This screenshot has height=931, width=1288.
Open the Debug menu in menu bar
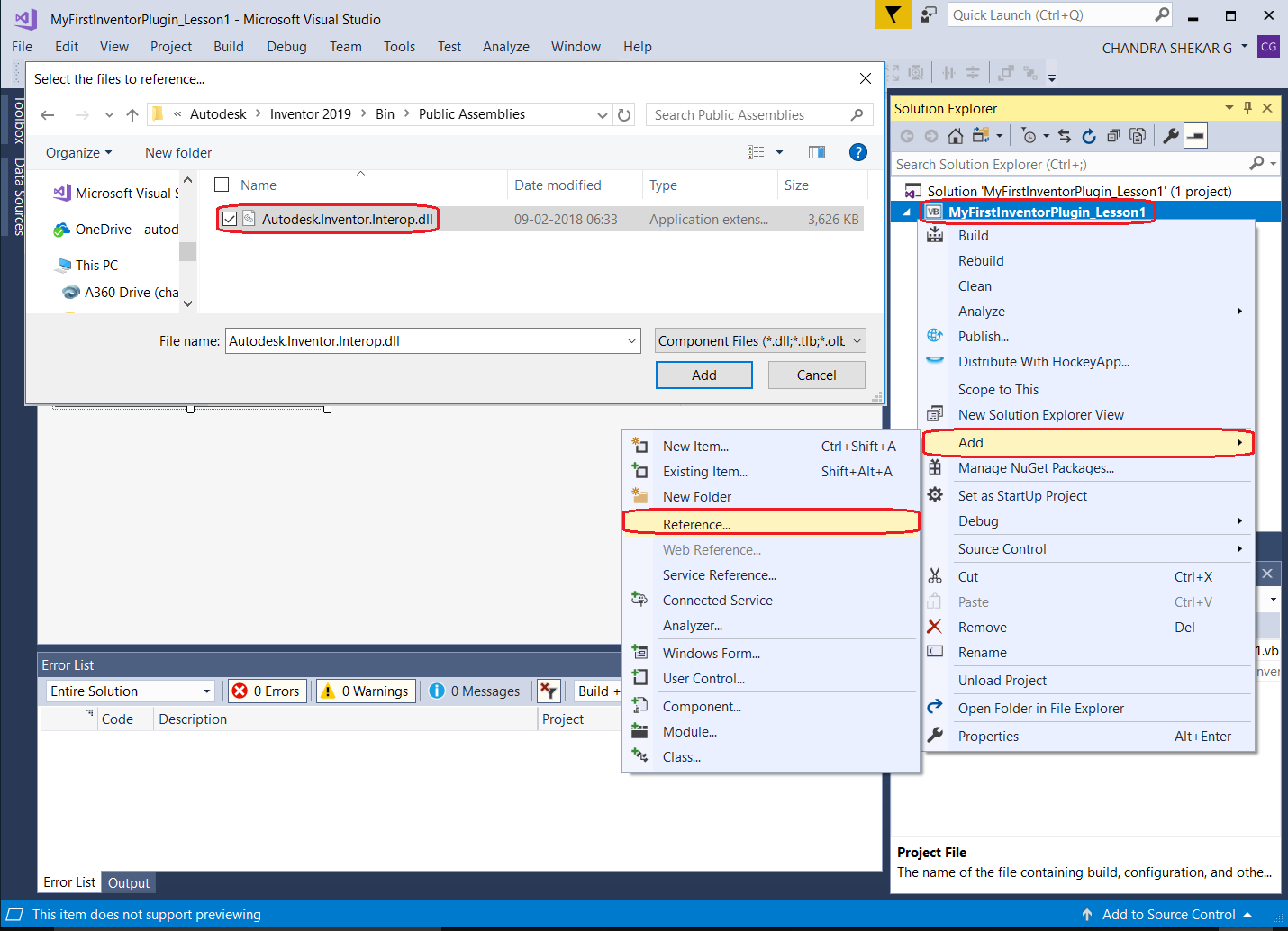(x=286, y=47)
